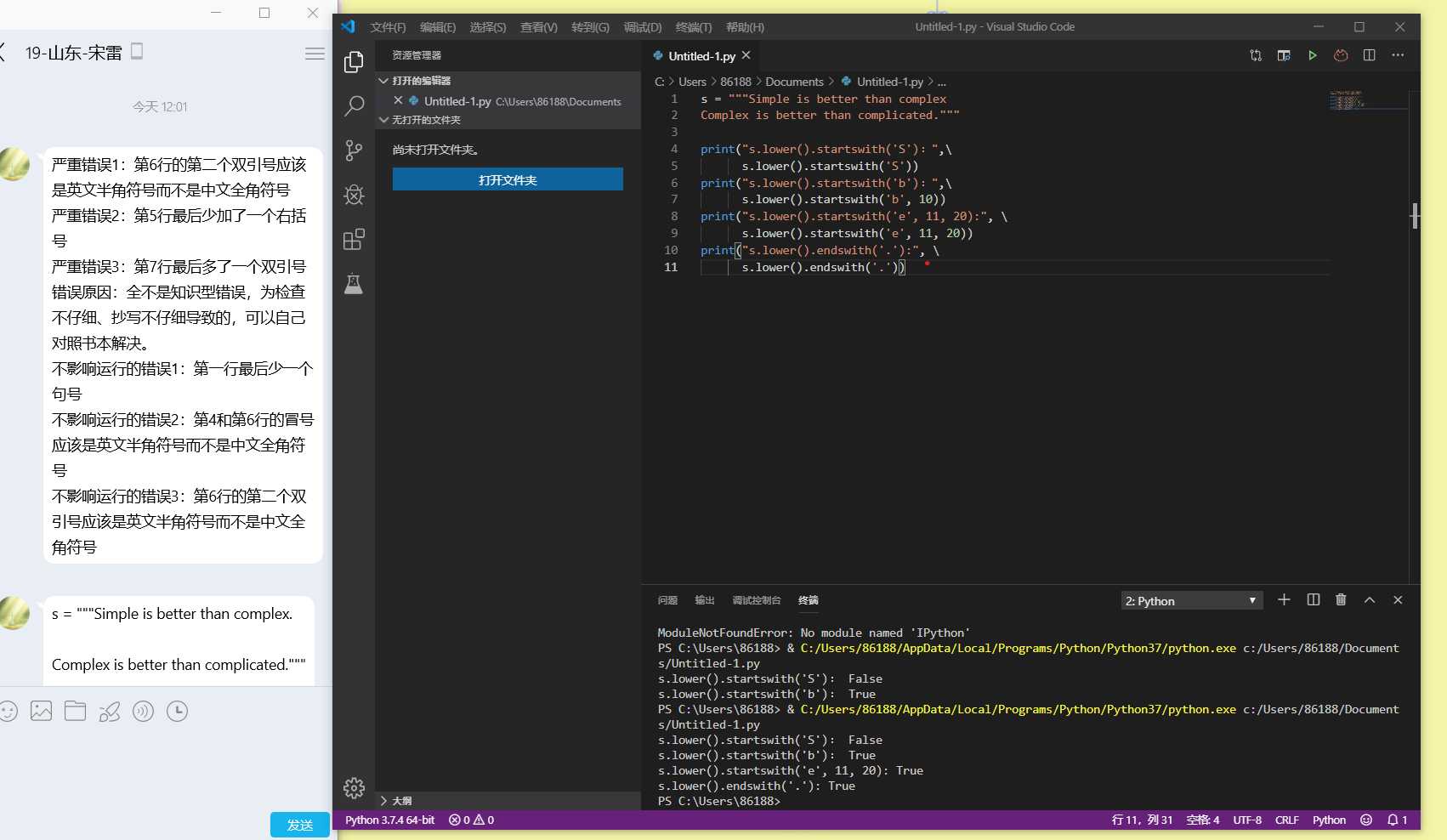The image size is (1447, 840).
Task: Switch to the 输出 panel tab
Action: 705,600
